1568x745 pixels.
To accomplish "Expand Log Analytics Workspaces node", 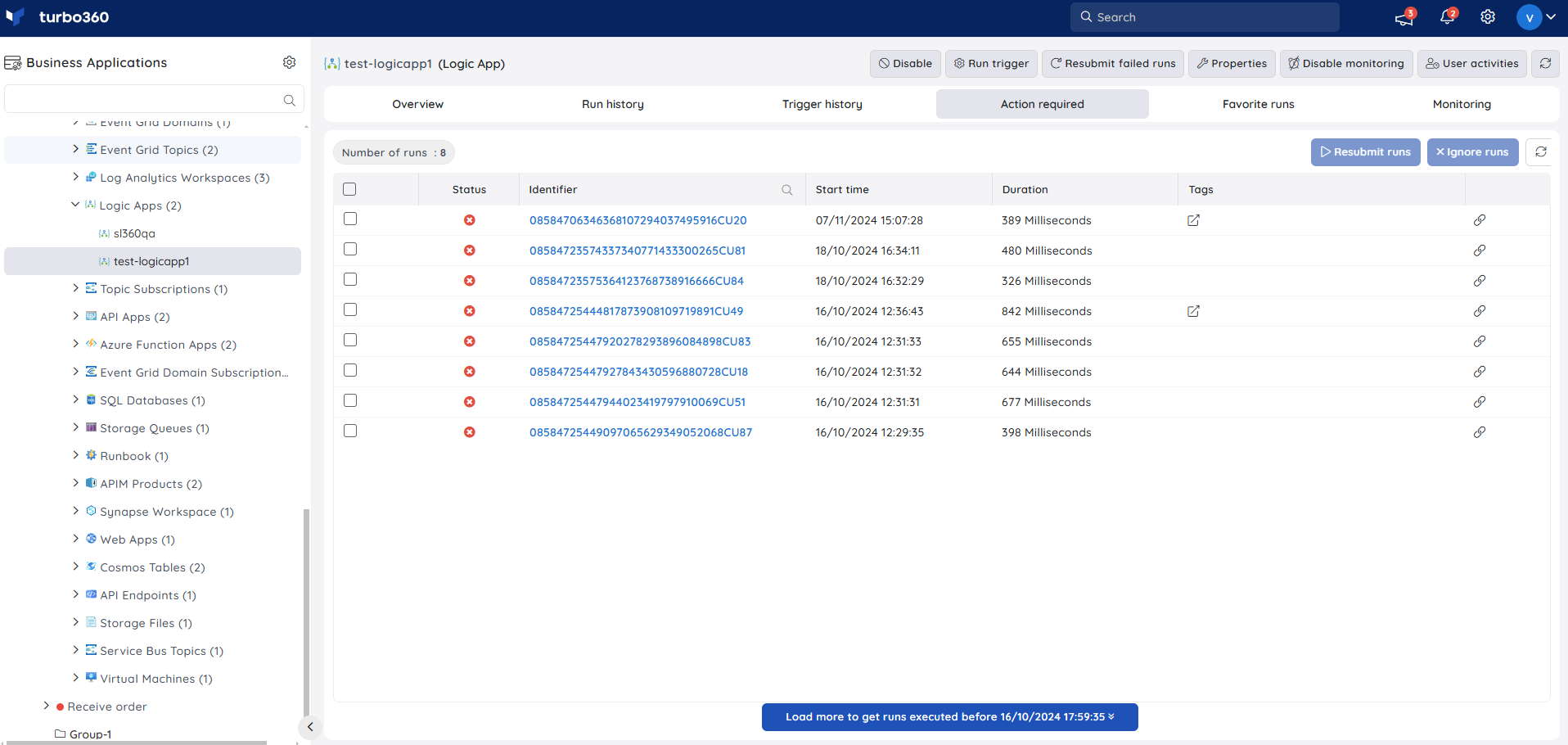I will [x=75, y=177].
